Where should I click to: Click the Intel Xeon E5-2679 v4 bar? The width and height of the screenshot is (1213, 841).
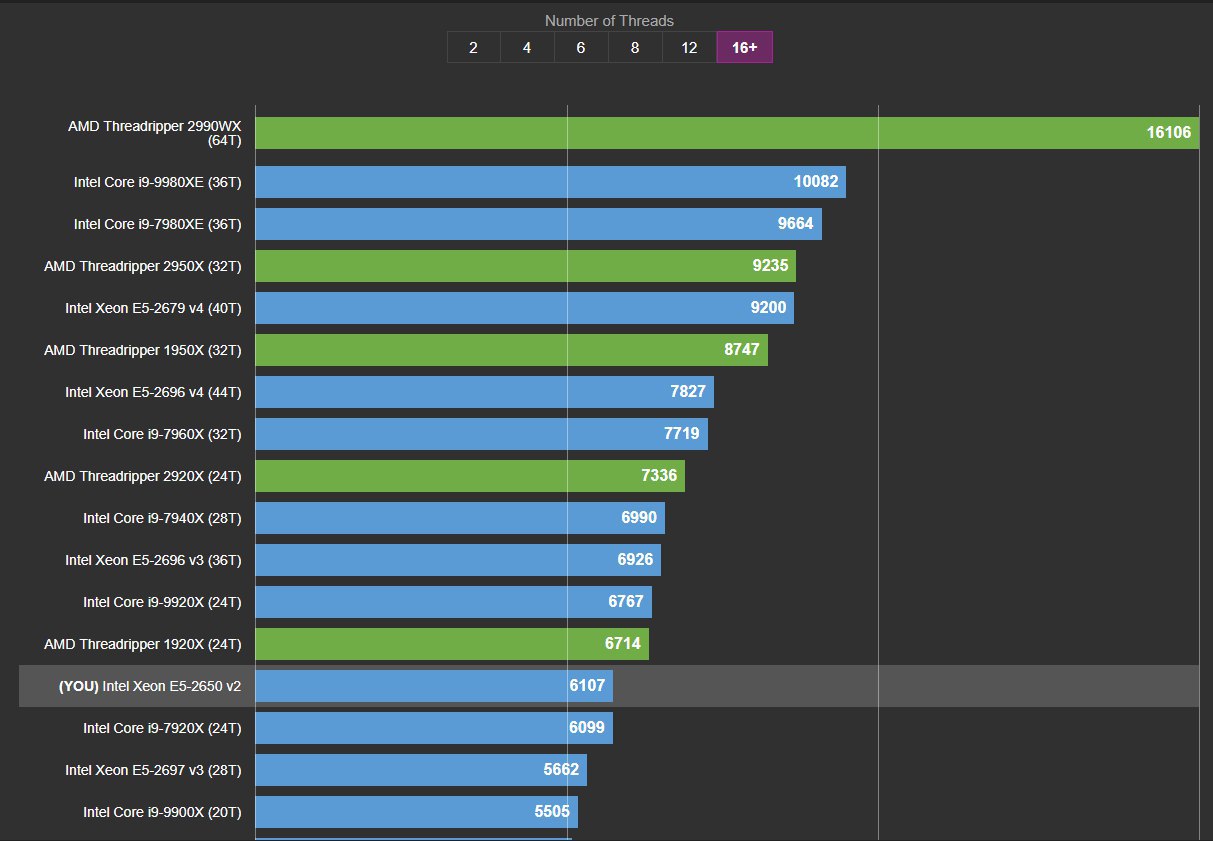tap(525, 308)
